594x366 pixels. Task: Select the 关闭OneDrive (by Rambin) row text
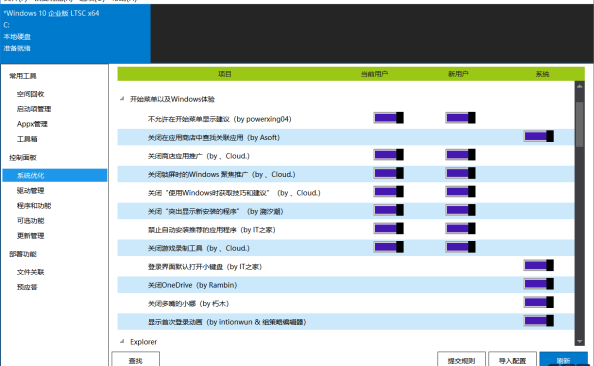[192, 285]
